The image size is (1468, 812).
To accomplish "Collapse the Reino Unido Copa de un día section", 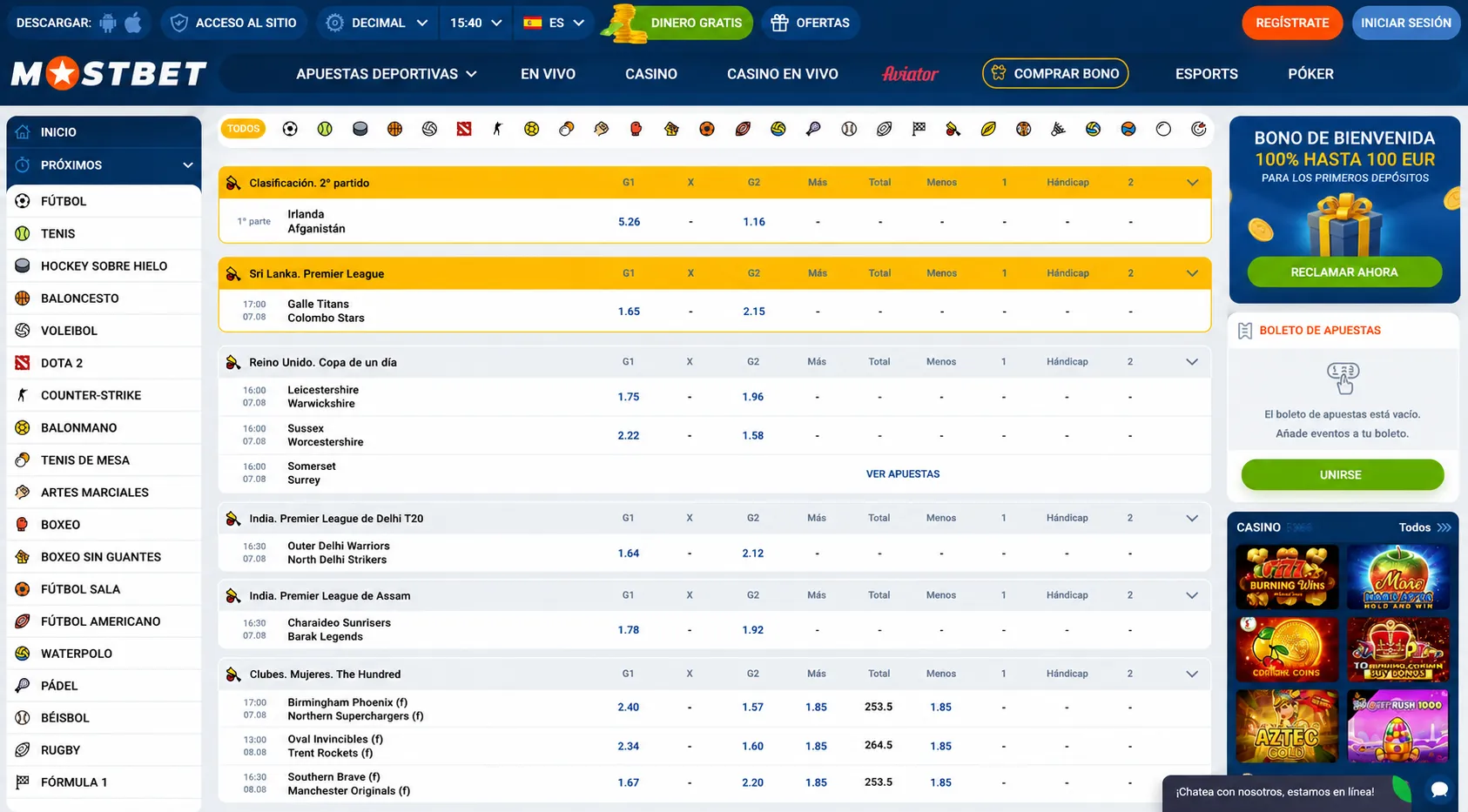I will 1192,362.
